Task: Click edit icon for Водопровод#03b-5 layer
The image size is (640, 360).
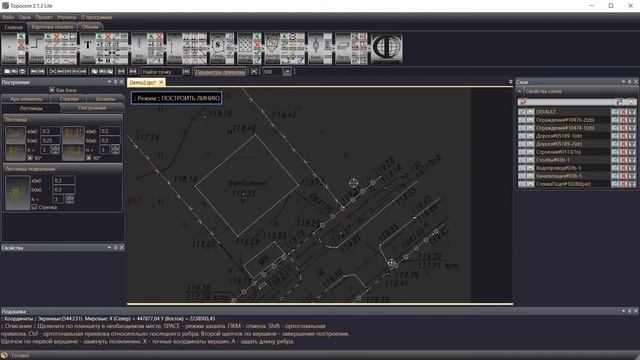Action: click(615, 168)
